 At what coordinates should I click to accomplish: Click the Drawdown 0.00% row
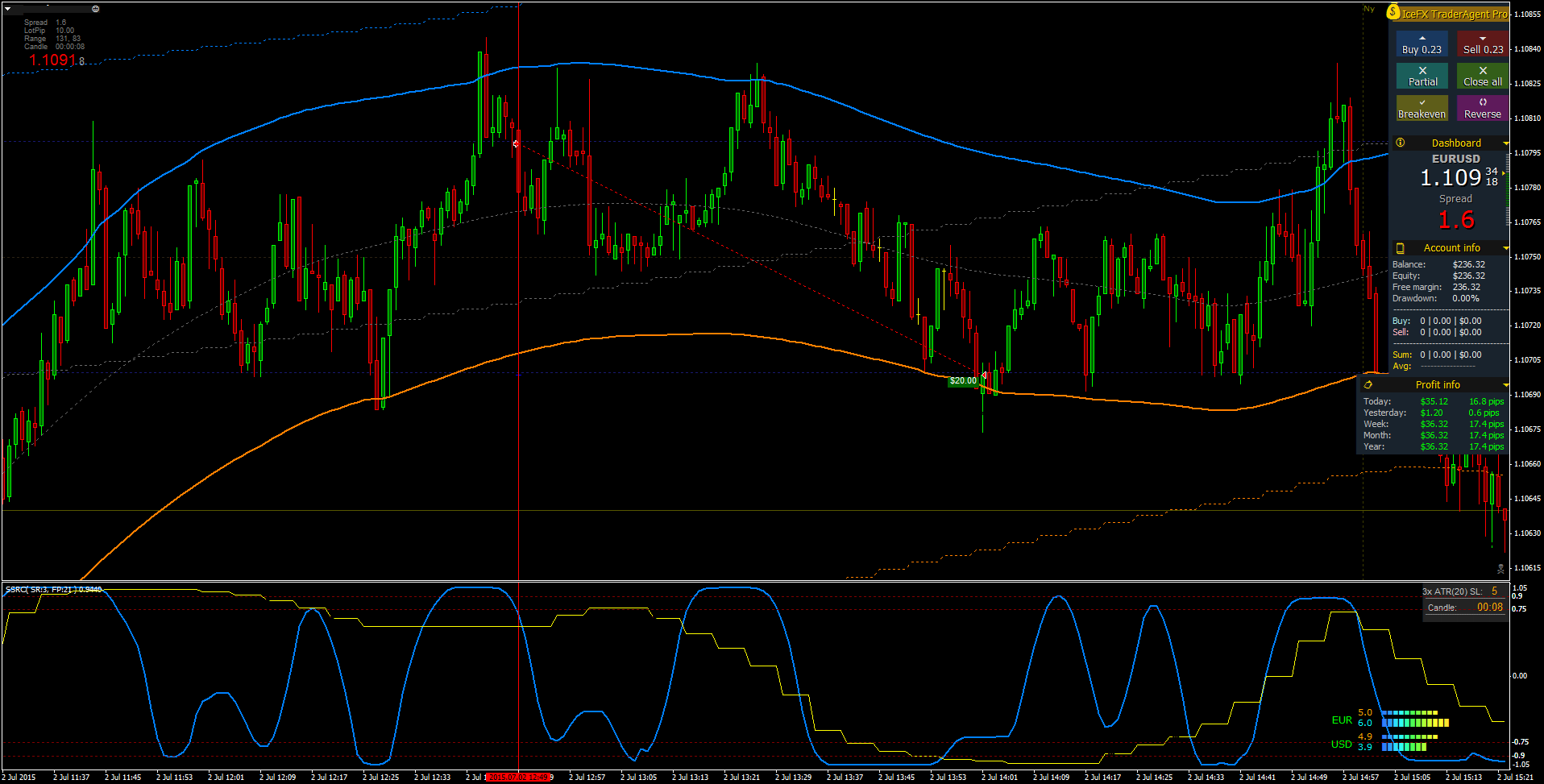click(1436, 298)
